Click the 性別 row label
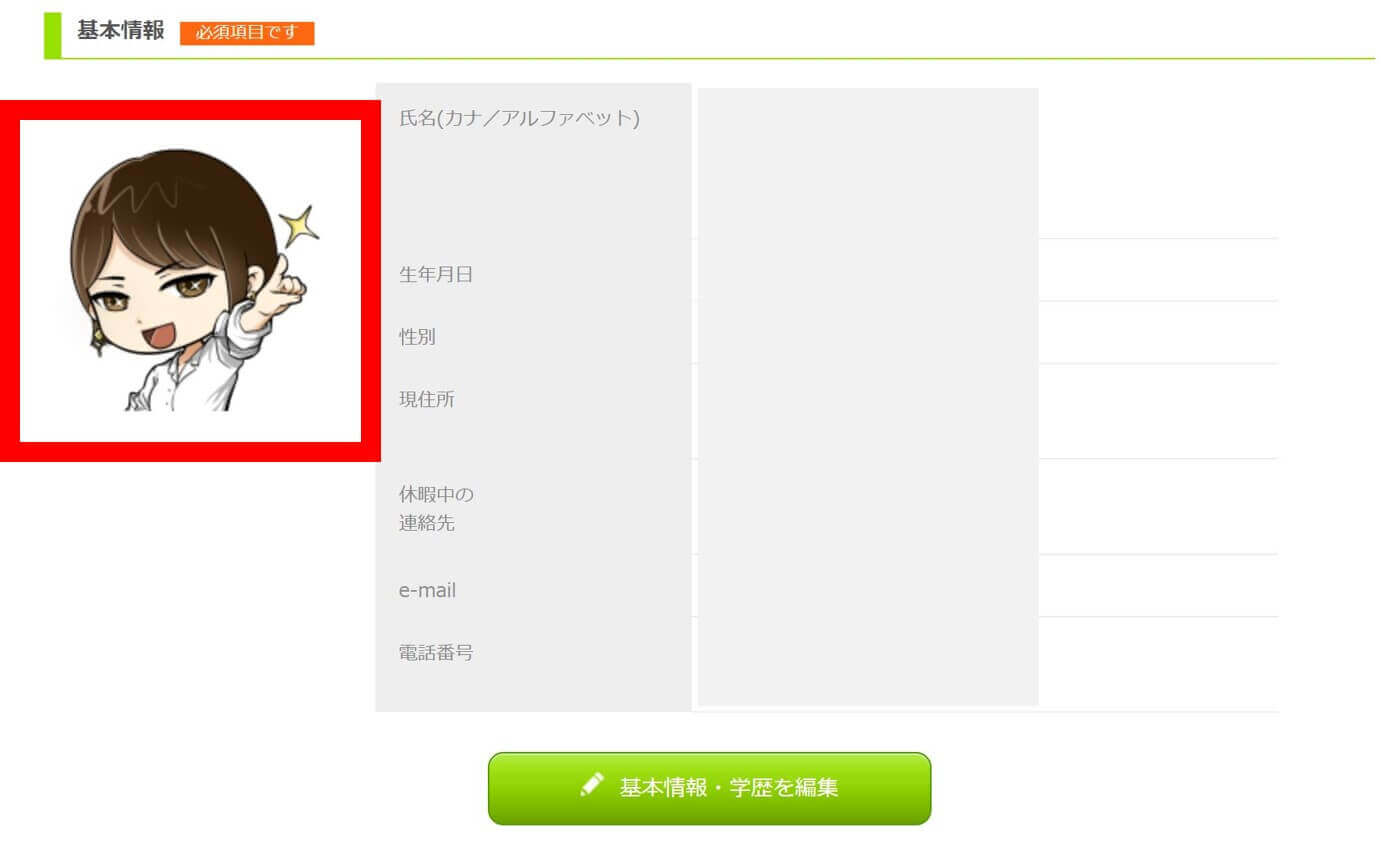 click(417, 336)
